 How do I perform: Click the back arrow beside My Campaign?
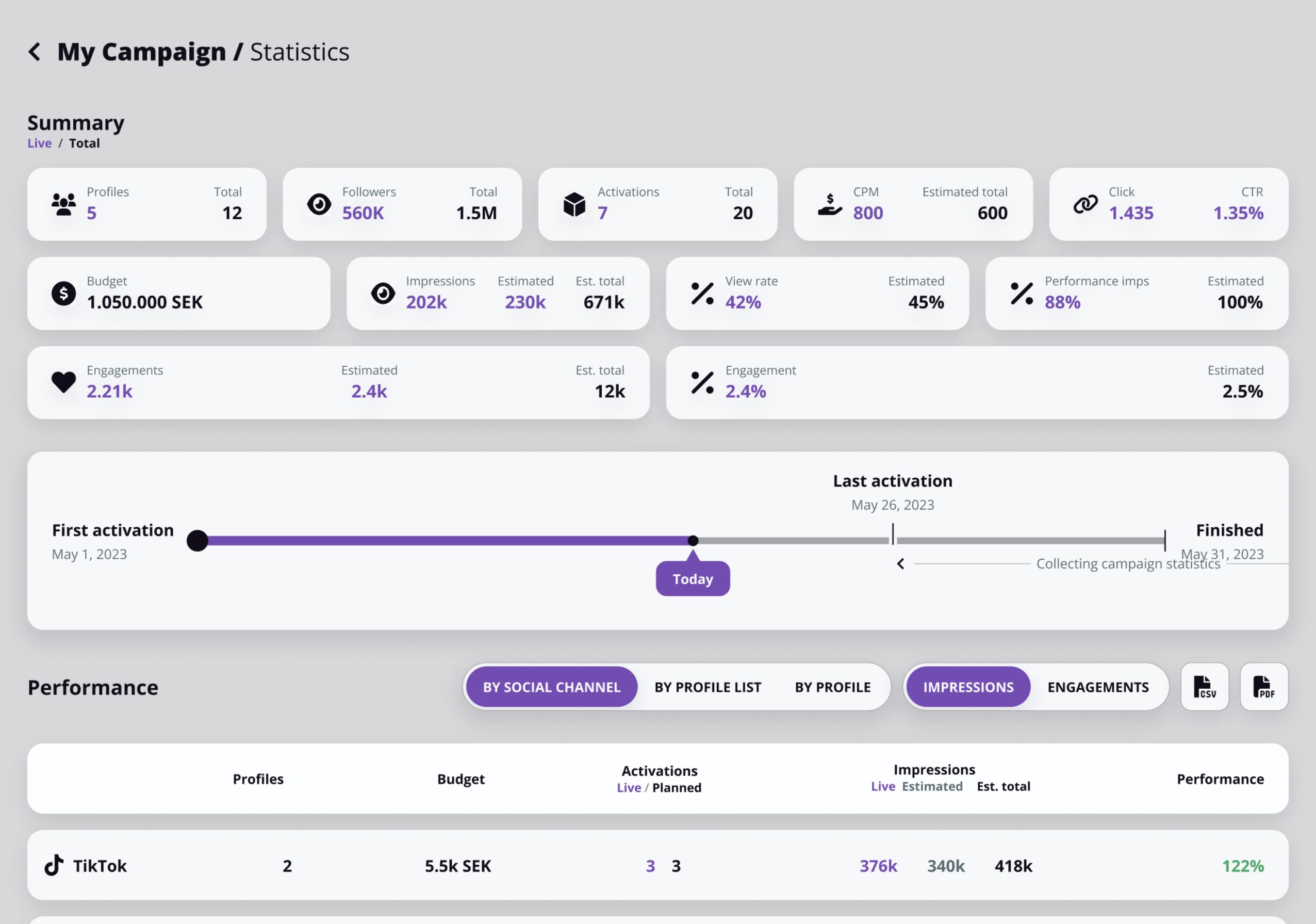[x=35, y=52]
